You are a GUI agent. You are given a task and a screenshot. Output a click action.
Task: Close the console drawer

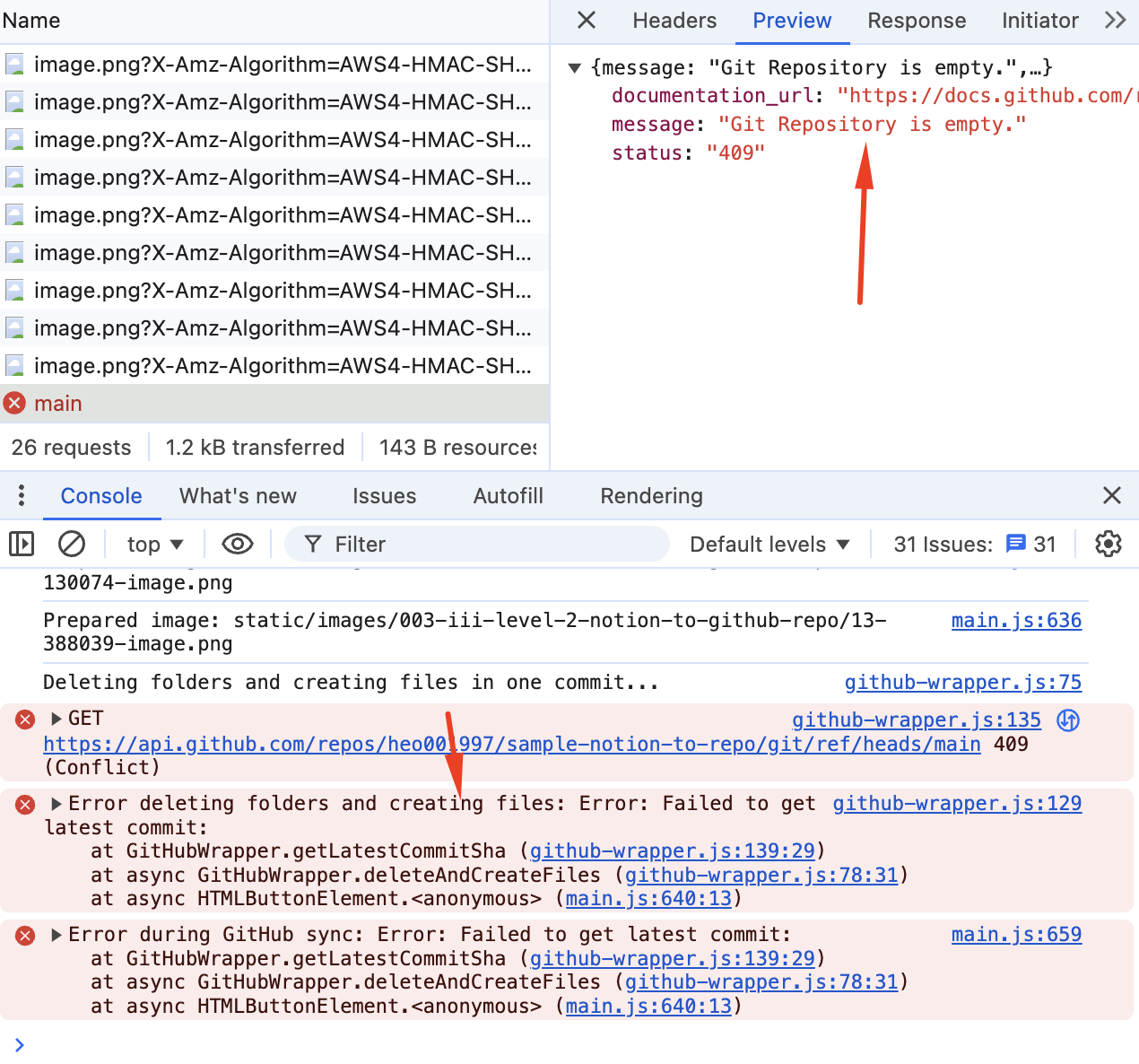click(x=1112, y=495)
